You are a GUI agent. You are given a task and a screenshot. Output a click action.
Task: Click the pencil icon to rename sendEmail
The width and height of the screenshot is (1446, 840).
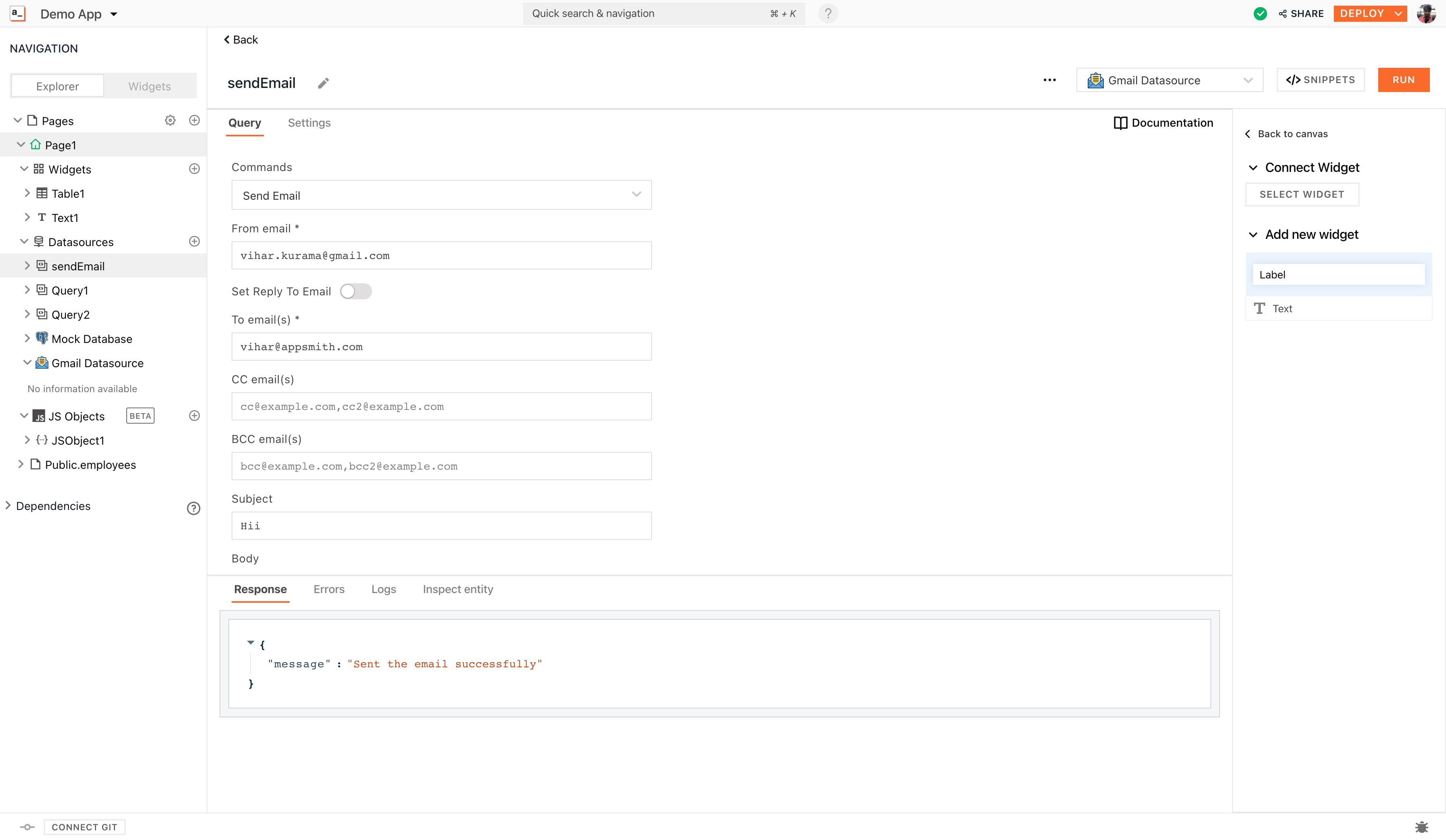(x=323, y=83)
